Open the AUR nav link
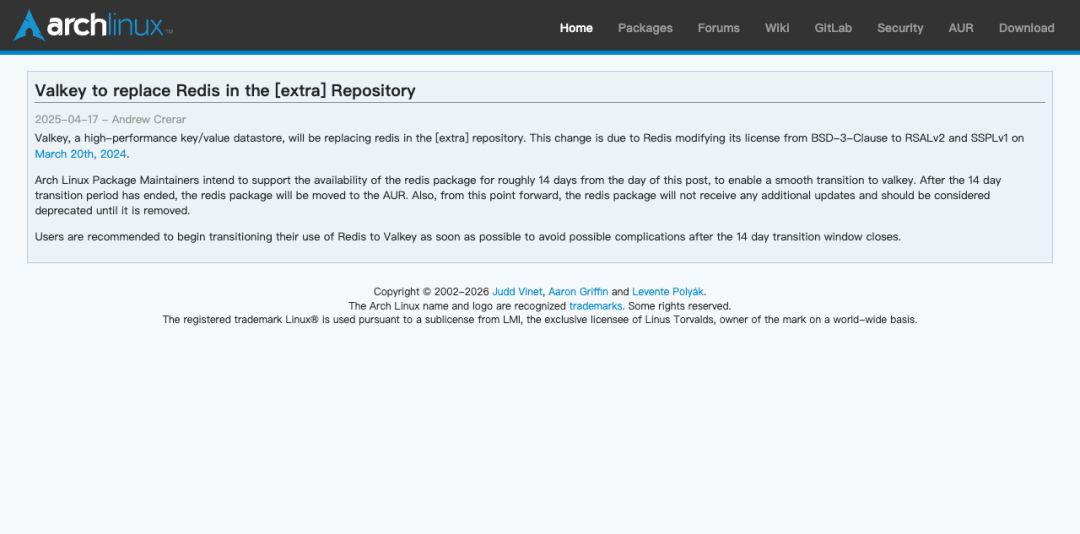Viewport: 1080px width, 534px height. tap(961, 28)
